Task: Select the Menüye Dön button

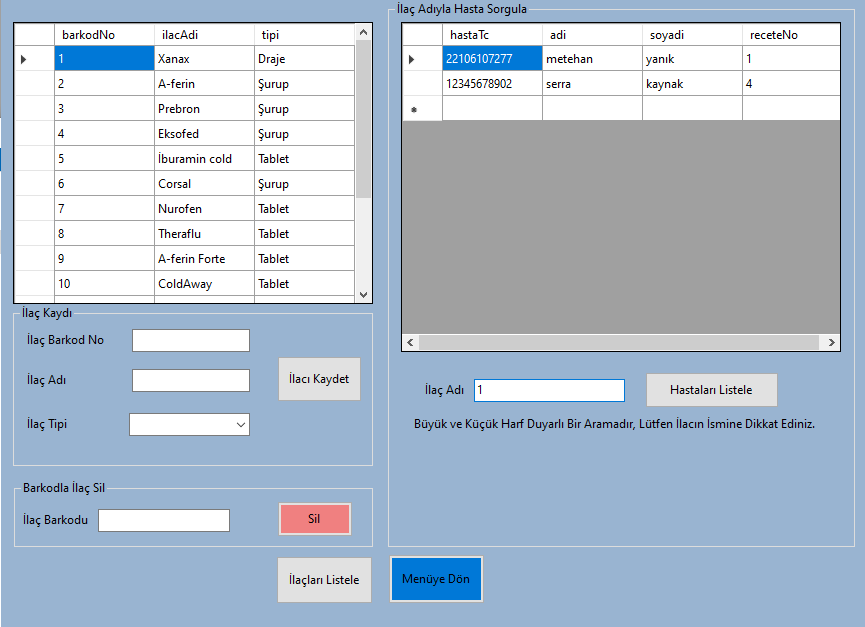Action: 436,578
